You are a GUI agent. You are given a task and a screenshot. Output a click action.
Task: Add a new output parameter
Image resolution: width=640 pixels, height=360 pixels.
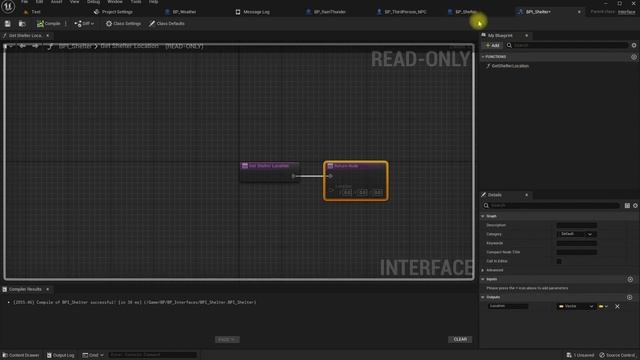tap(630, 298)
